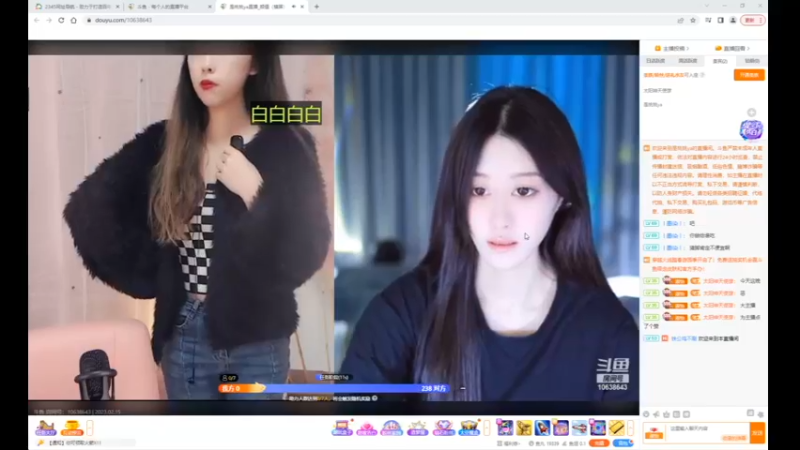Open the rainbow dome activity icon

tap(391, 428)
